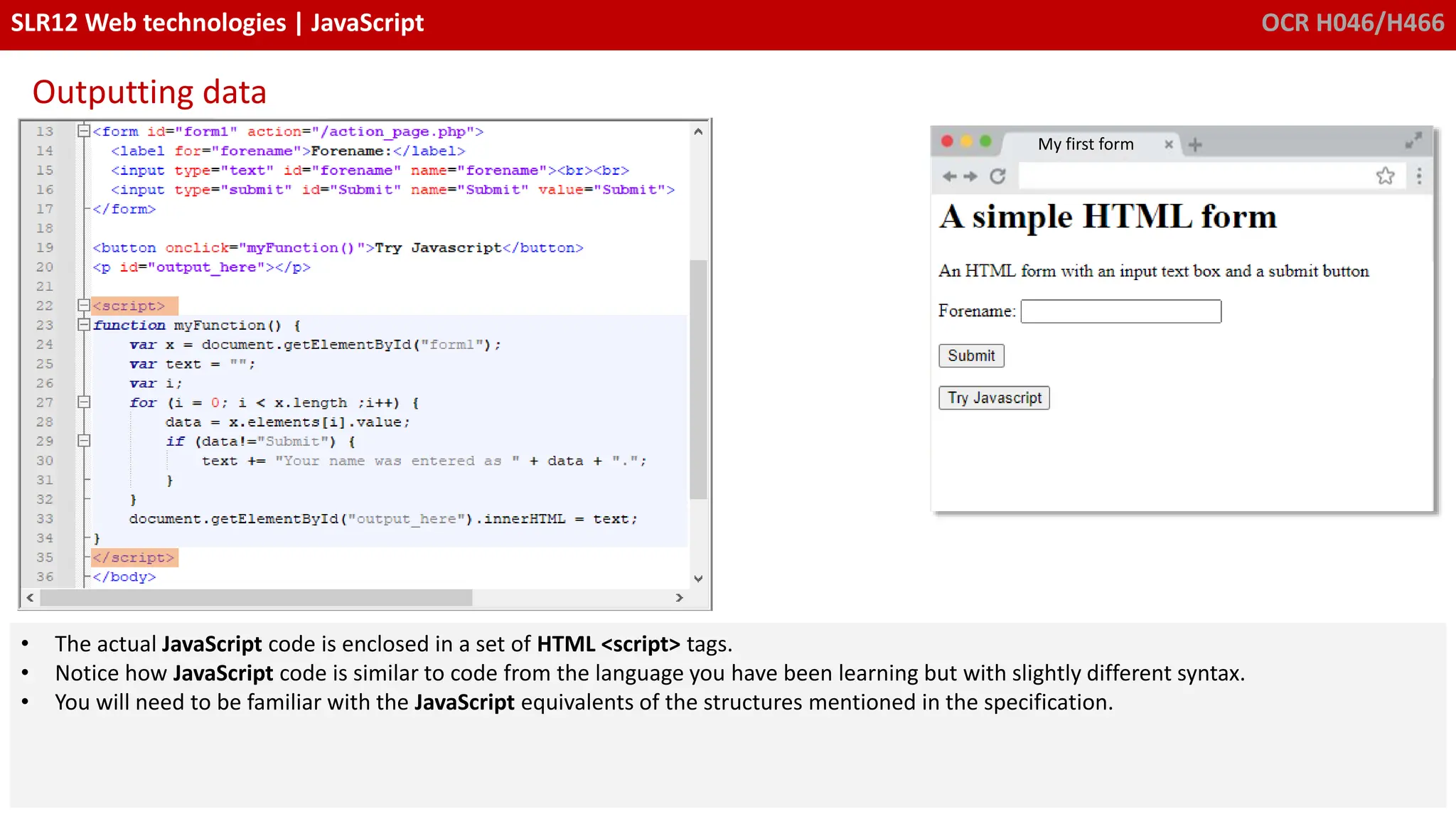Image resolution: width=1456 pixels, height=819 pixels.
Task: Click the paragraph describing the HTML form
Action: pyautogui.click(x=1153, y=271)
